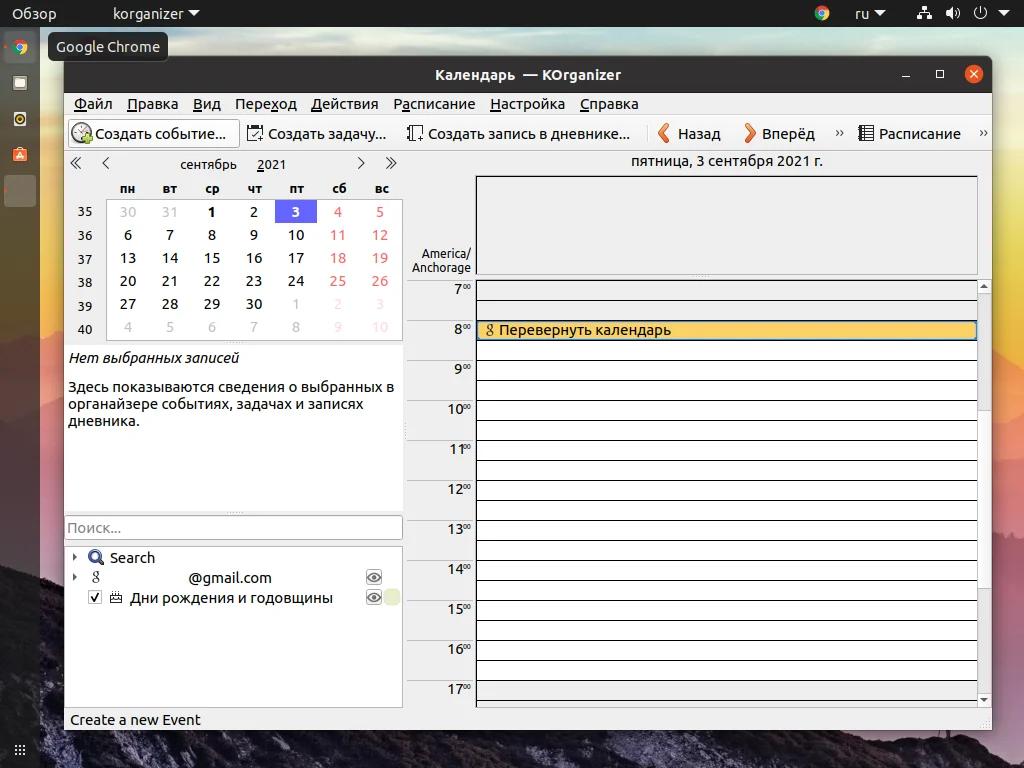Screen dimensions: 1024x768
Task: Open the Расписание agenda view icon
Action: pyautogui.click(x=866, y=133)
